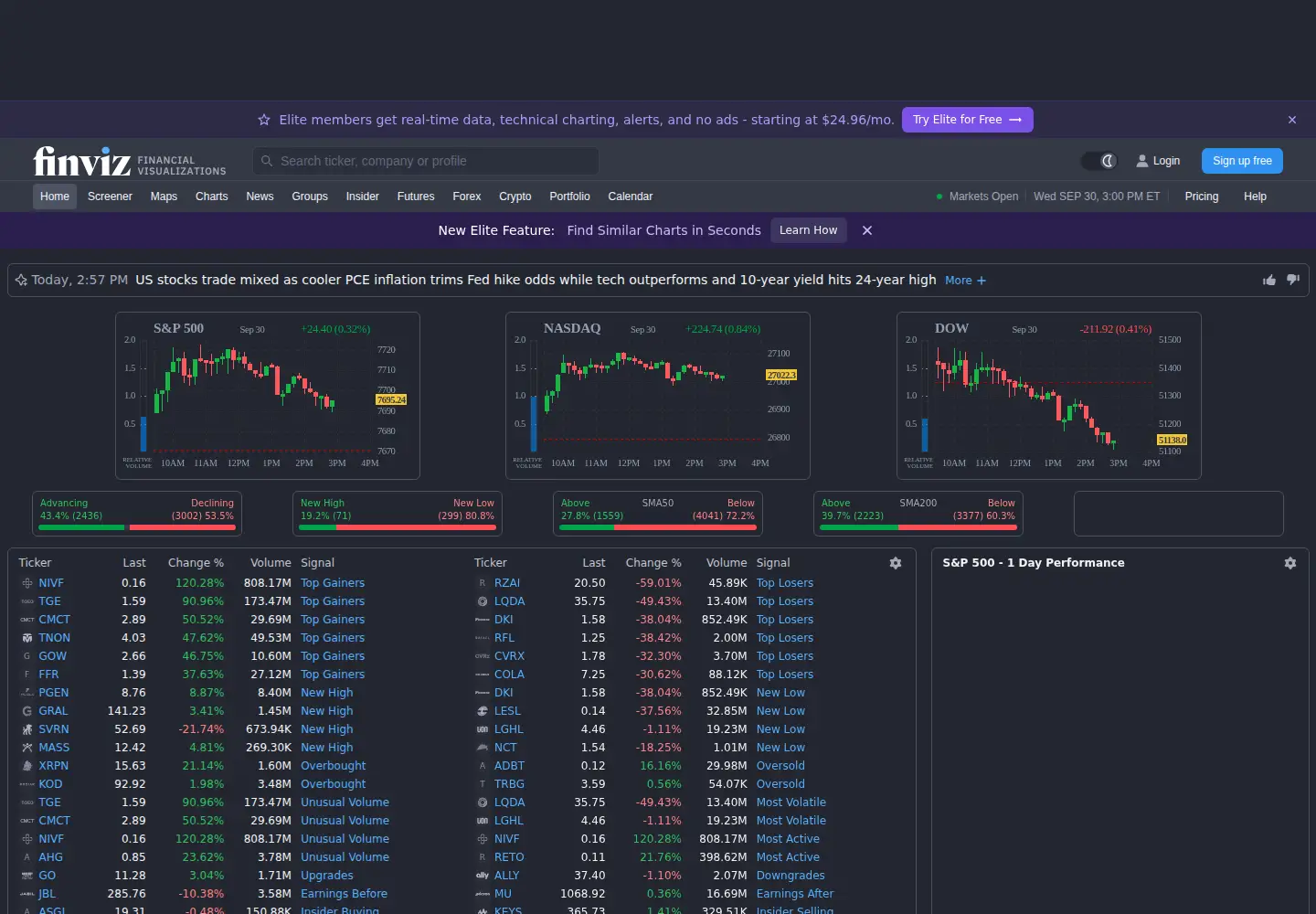Click the LESL company logo icon
This screenshot has height=914, width=1316.
click(x=483, y=711)
